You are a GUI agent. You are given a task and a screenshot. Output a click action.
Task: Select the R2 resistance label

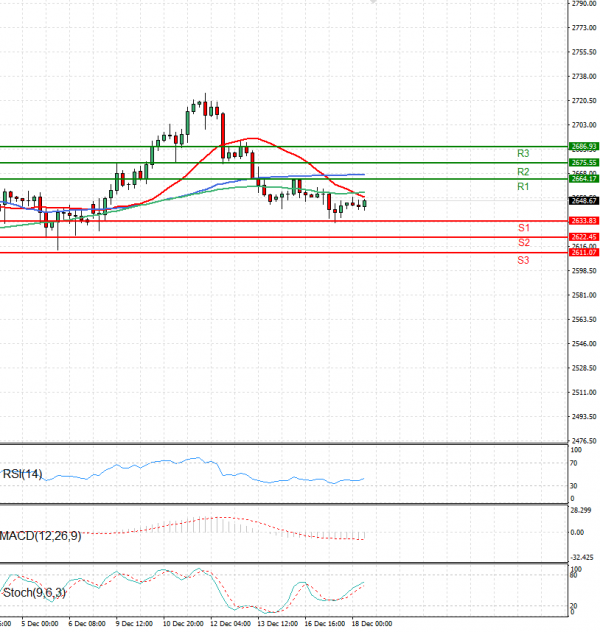523,172
